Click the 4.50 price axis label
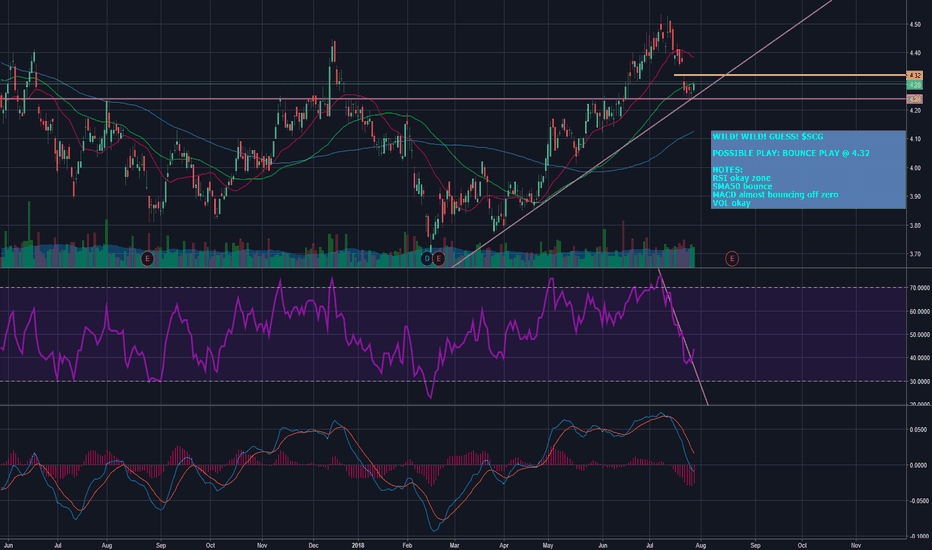Screen dimensions: 932x550 tap(915, 24)
